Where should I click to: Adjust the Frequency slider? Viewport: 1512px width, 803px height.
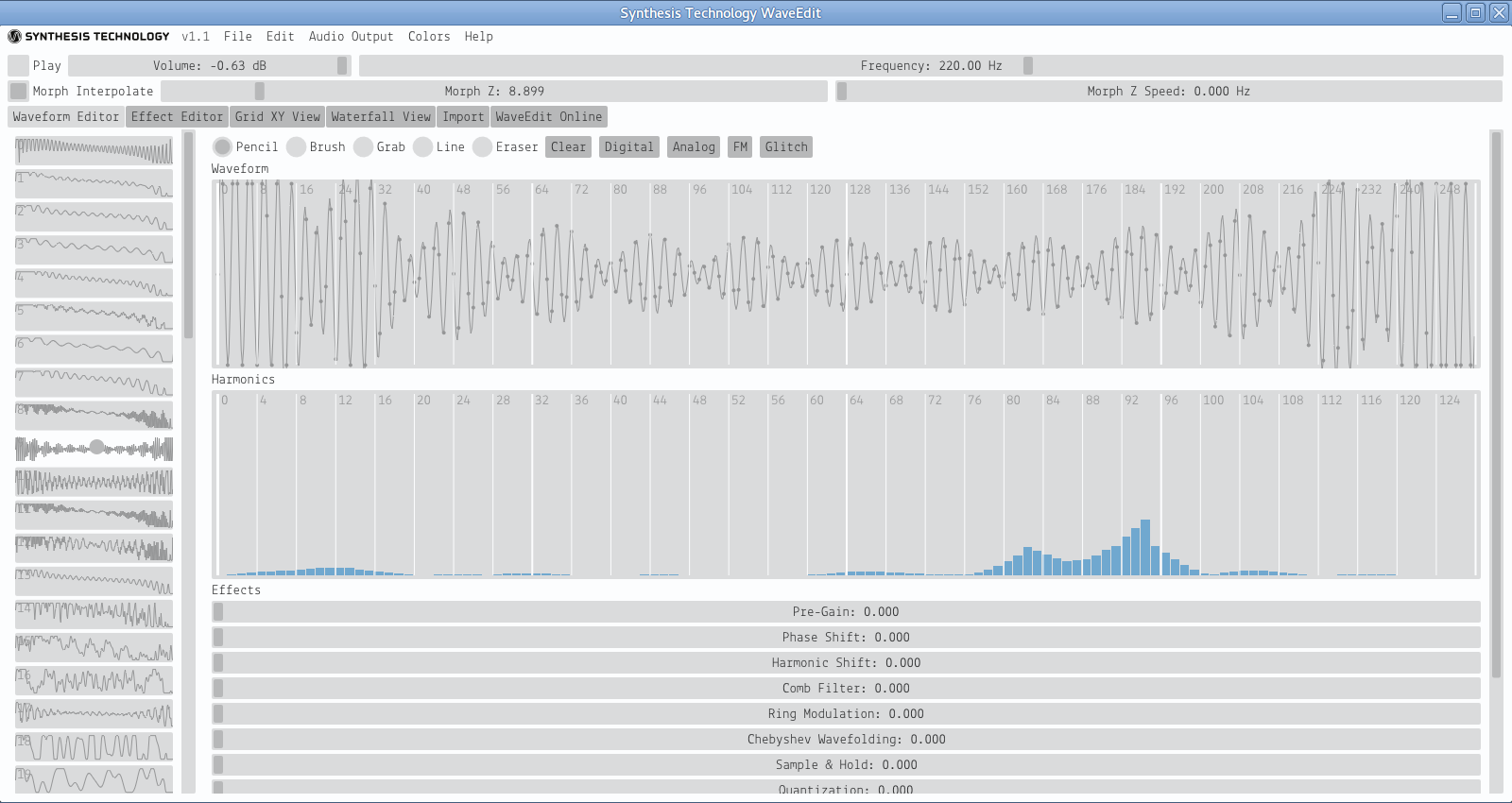point(931,65)
